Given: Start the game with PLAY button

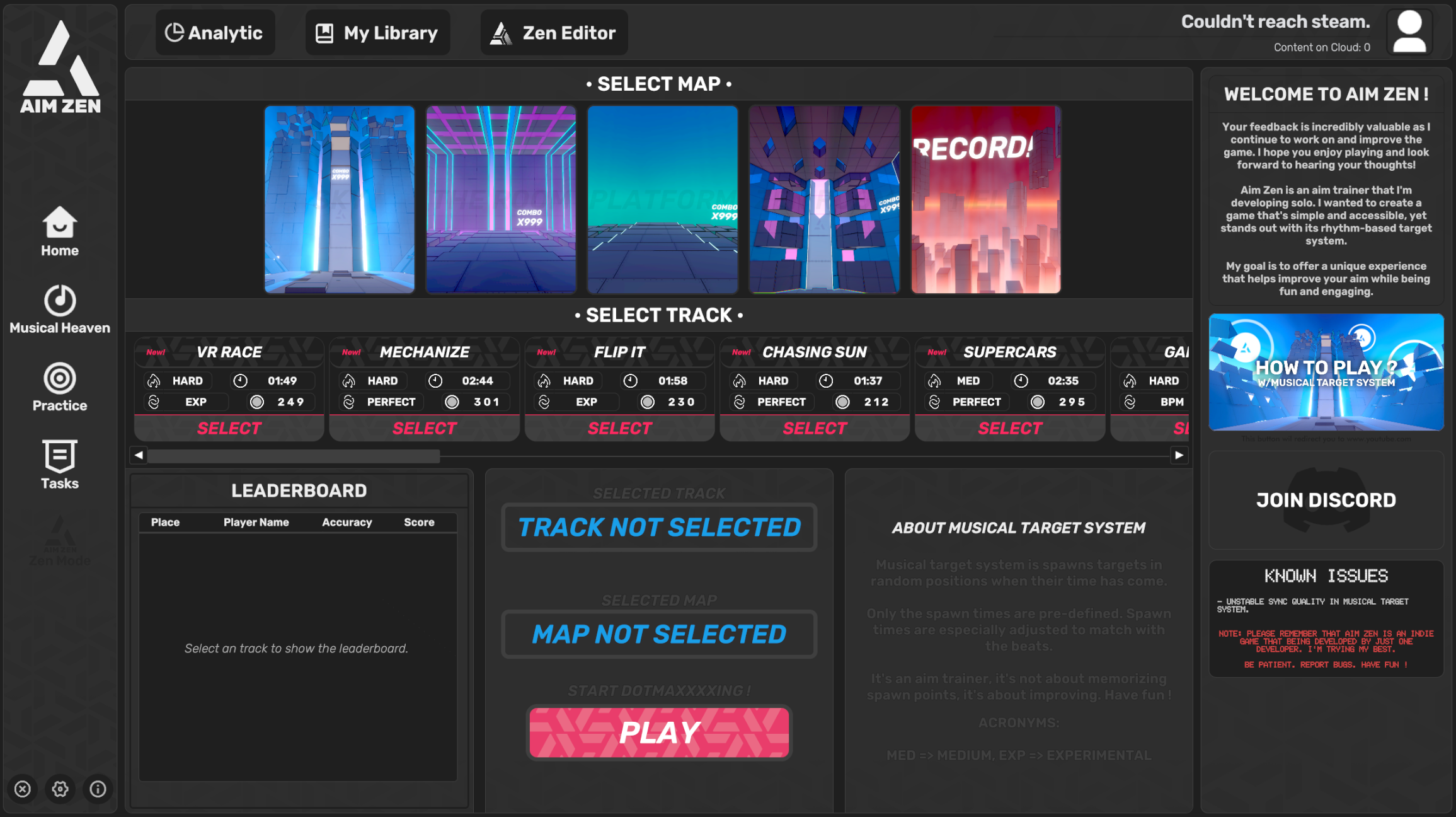Looking at the screenshot, I should pyautogui.click(x=659, y=732).
